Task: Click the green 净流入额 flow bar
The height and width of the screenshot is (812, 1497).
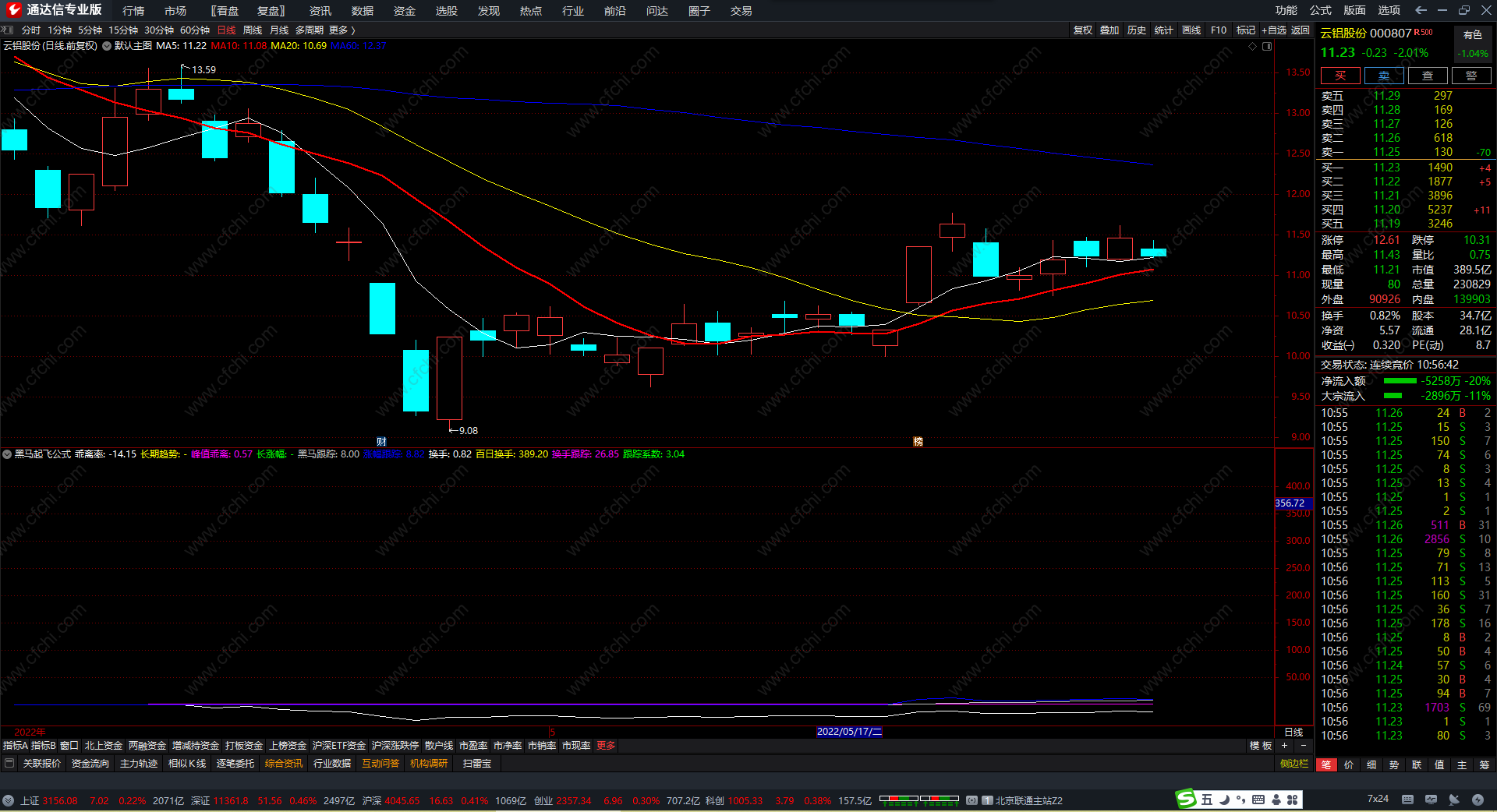Action: click(1400, 381)
